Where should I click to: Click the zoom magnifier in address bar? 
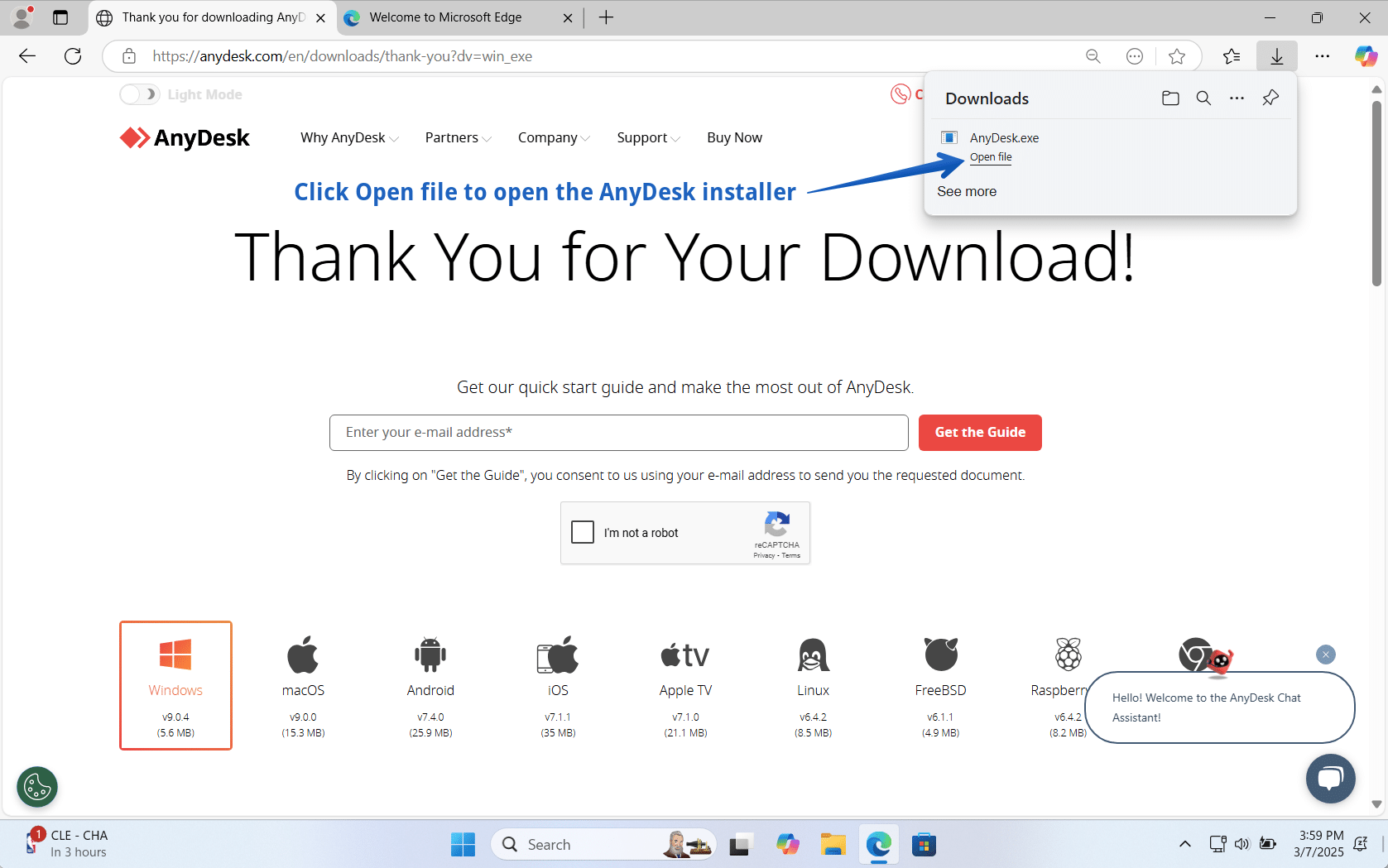pyautogui.click(x=1093, y=56)
